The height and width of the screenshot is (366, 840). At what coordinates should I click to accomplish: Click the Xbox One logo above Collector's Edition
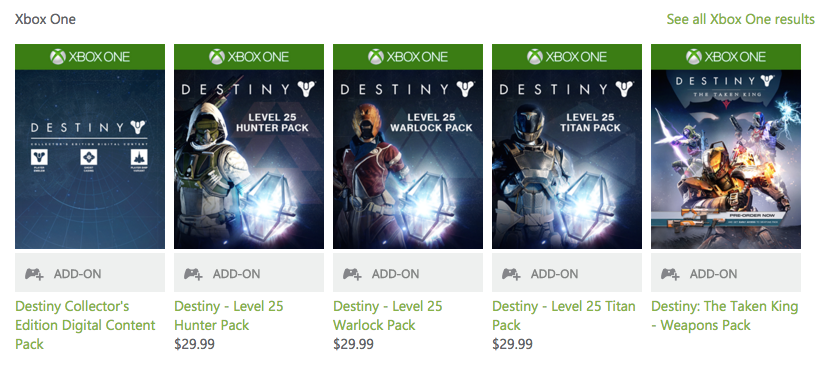90,57
